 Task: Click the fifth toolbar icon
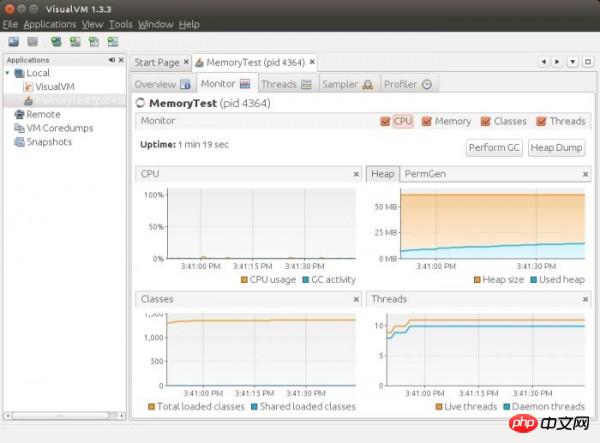(94, 41)
